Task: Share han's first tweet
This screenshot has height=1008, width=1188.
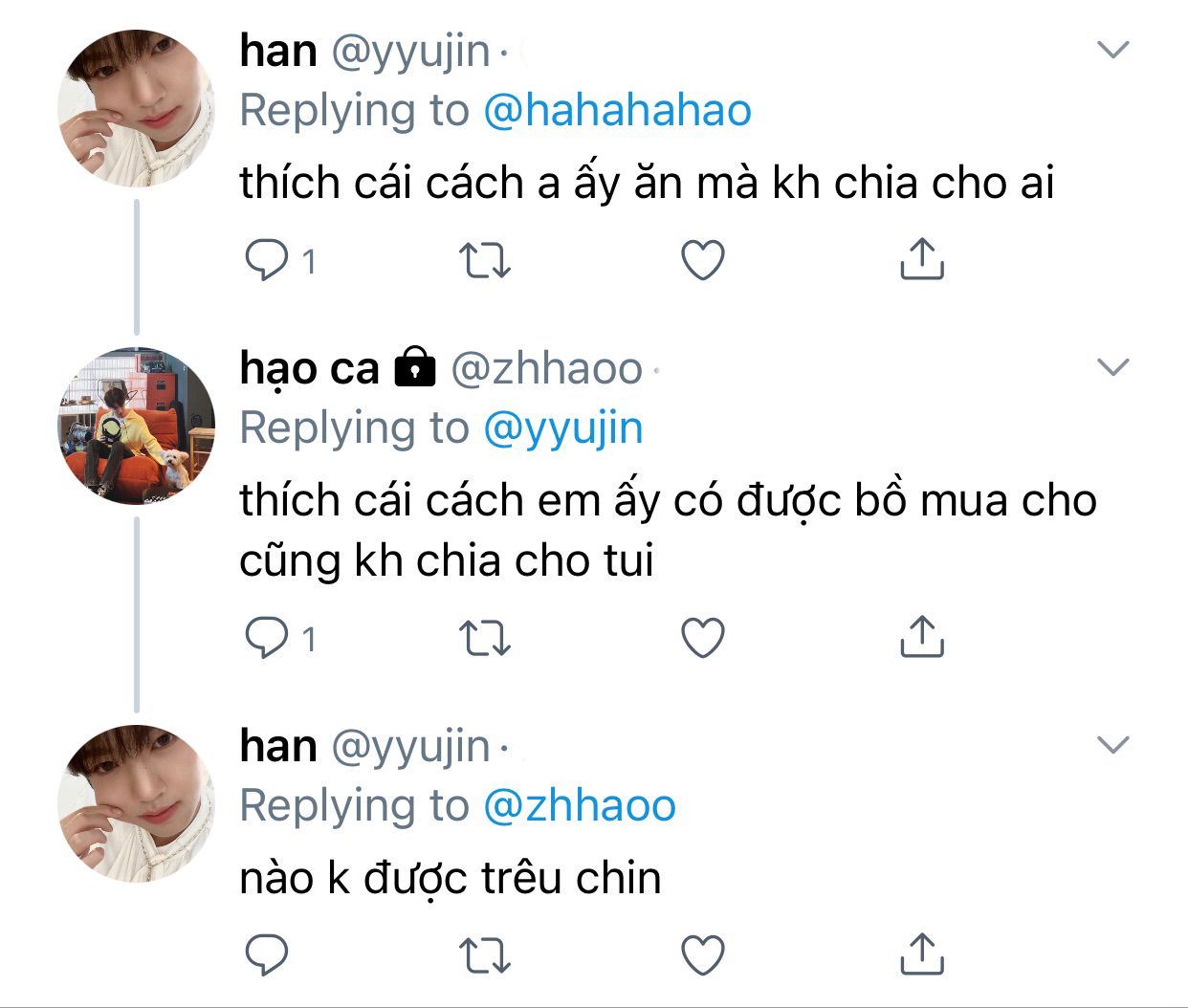Action: [922, 259]
